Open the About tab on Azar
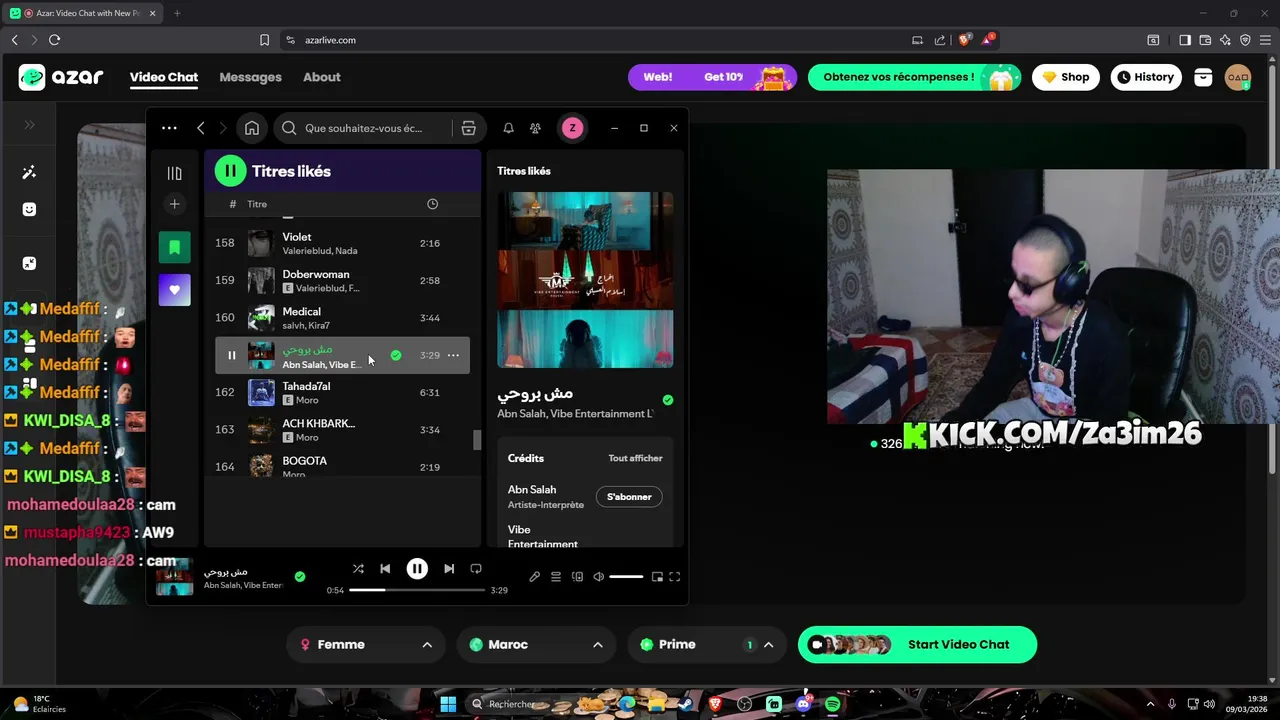The height and width of the screenshot is (720, 1280). tap(322, 77)
